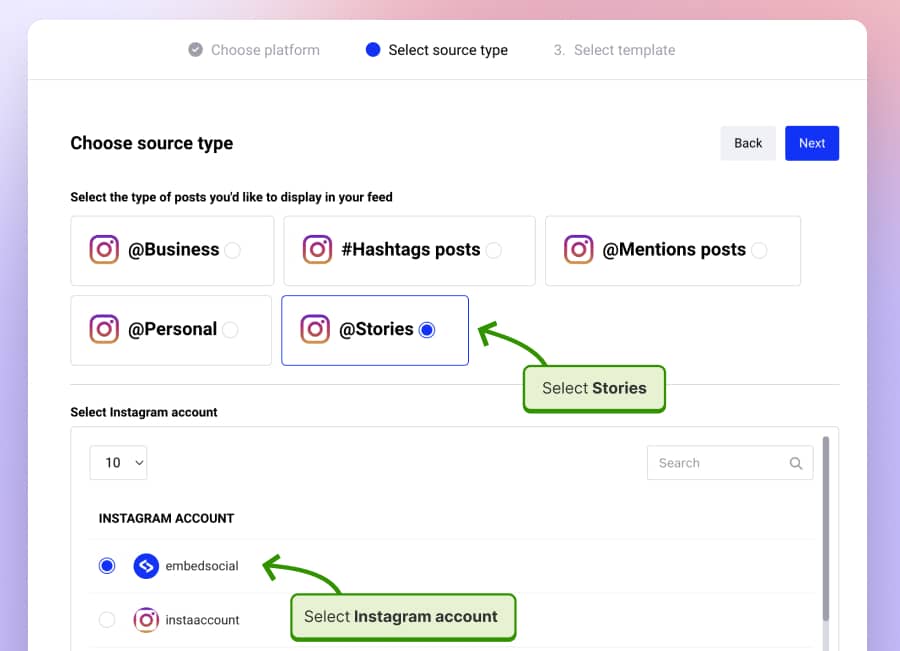Click the Instagram icon beside @Business

point(104,250)
